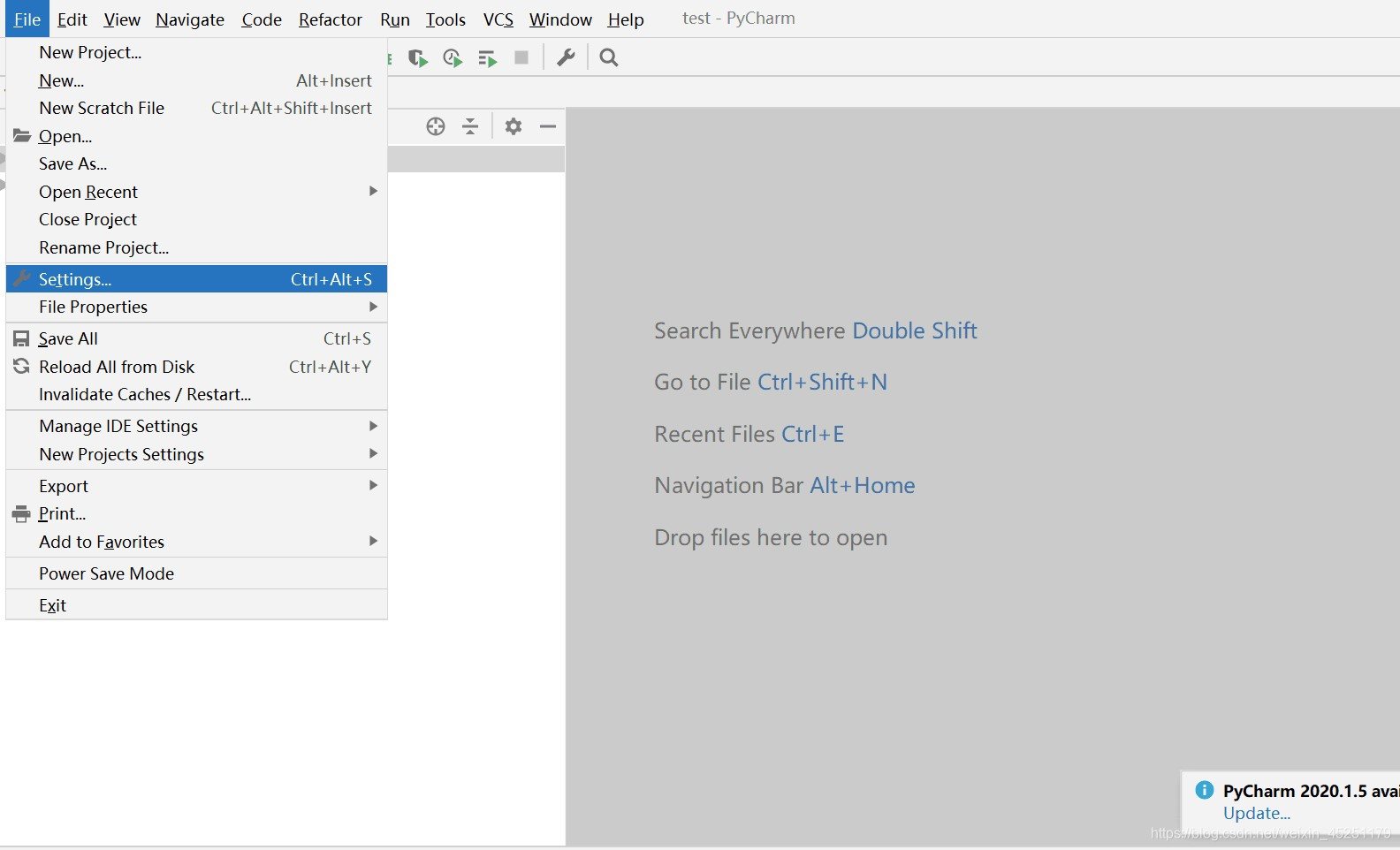Click the folder icon beside Open...
Viewport: 1400px width, 850px height.
[22, 136]
